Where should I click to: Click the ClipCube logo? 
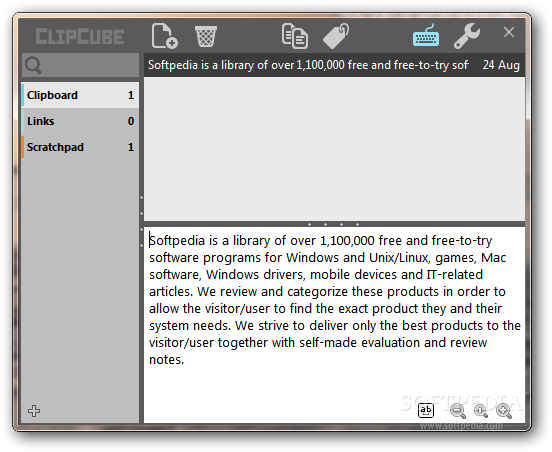coord(80,36)
